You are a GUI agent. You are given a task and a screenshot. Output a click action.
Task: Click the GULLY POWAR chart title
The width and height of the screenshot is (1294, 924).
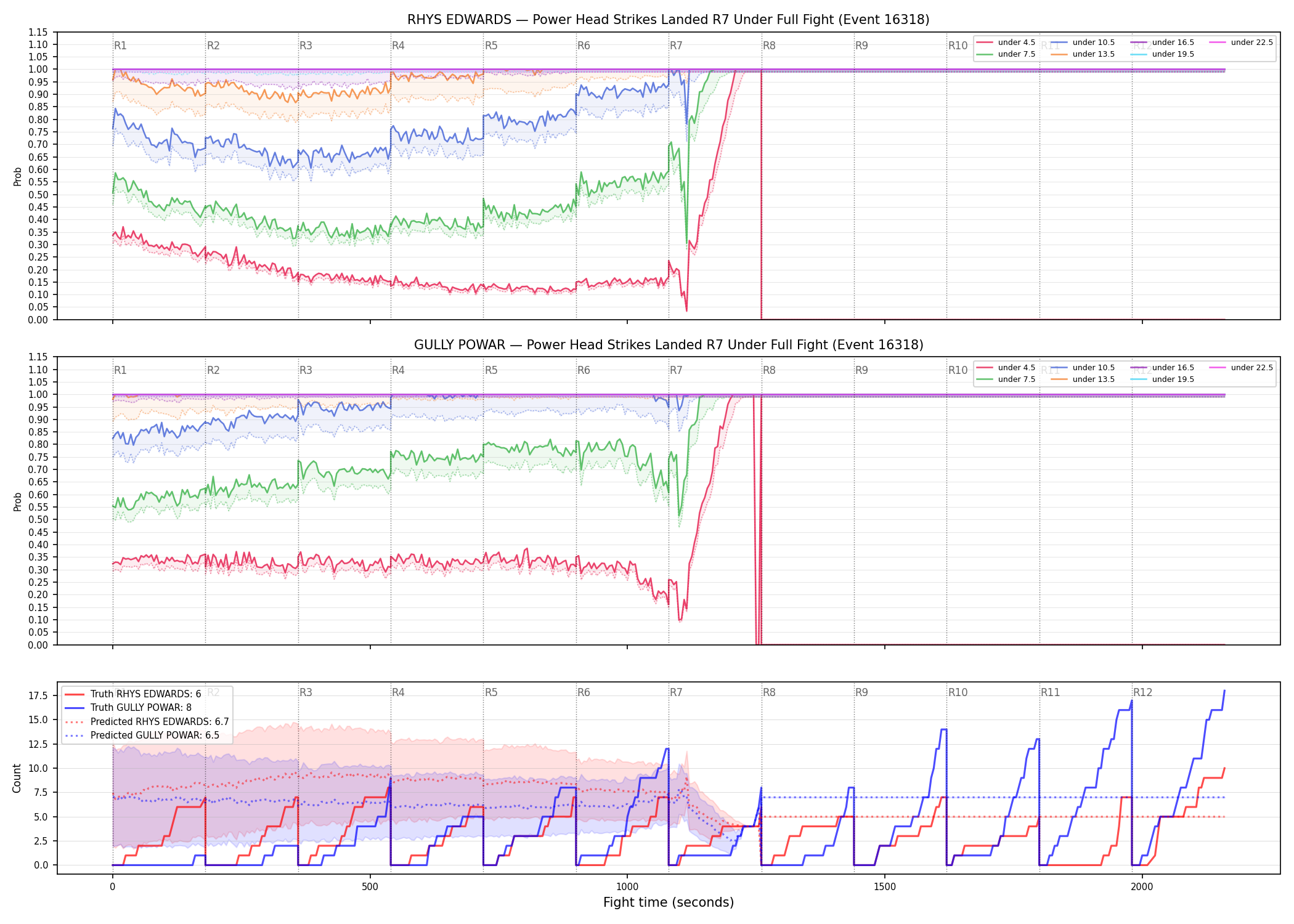669,345
